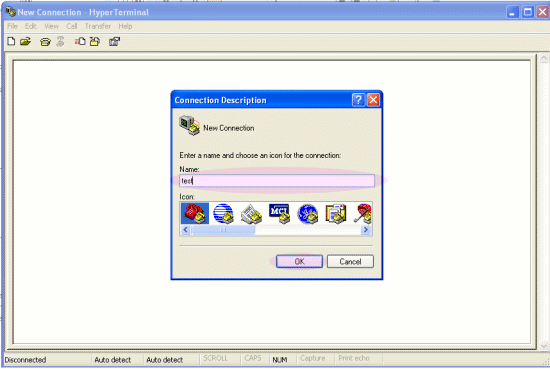Viewport: 550px width, 369px height.
Task: Choose the blue striped globe icon
Action: [223, 213]
